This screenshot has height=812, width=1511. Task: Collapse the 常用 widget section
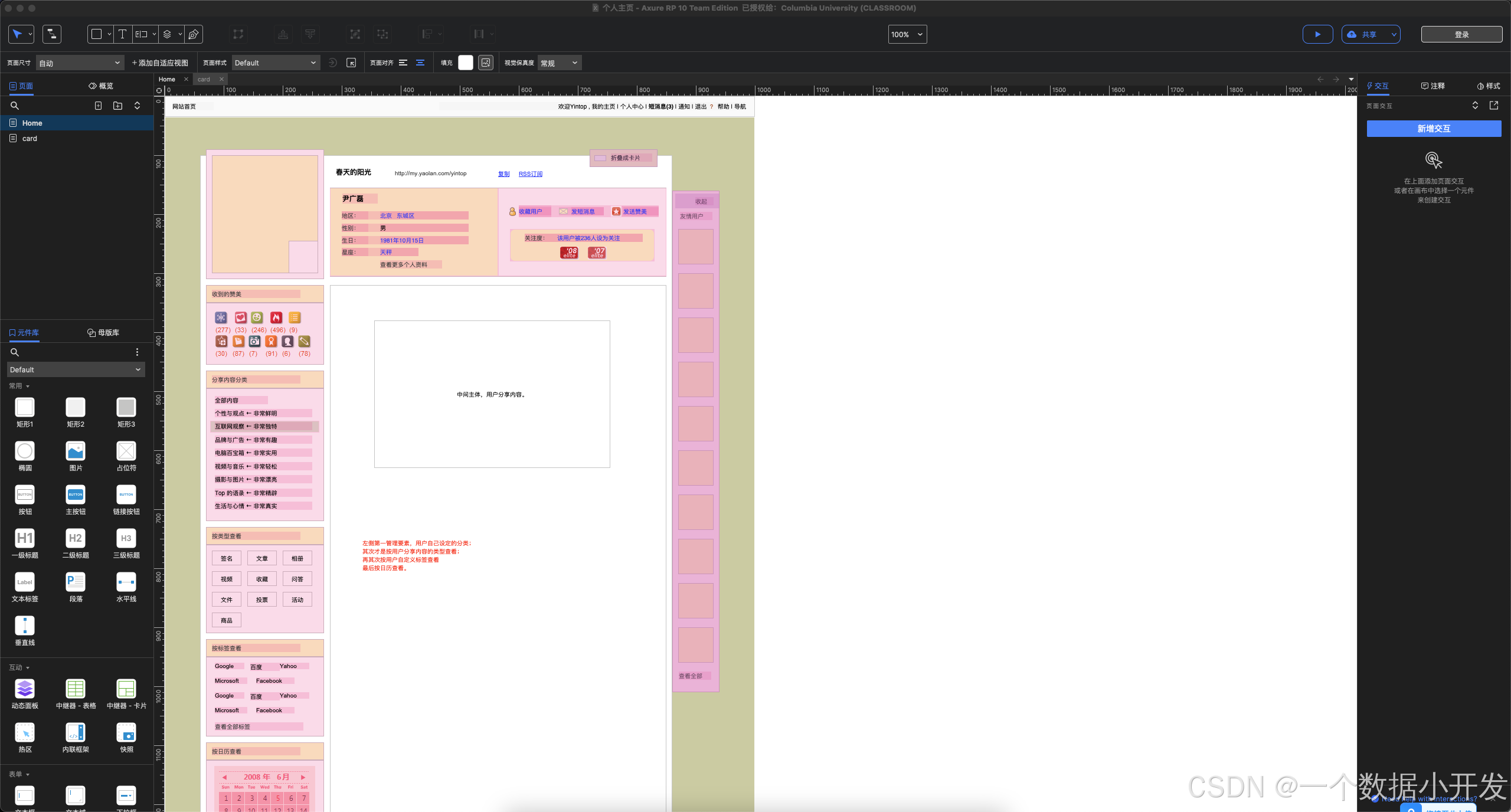point(19,386)
